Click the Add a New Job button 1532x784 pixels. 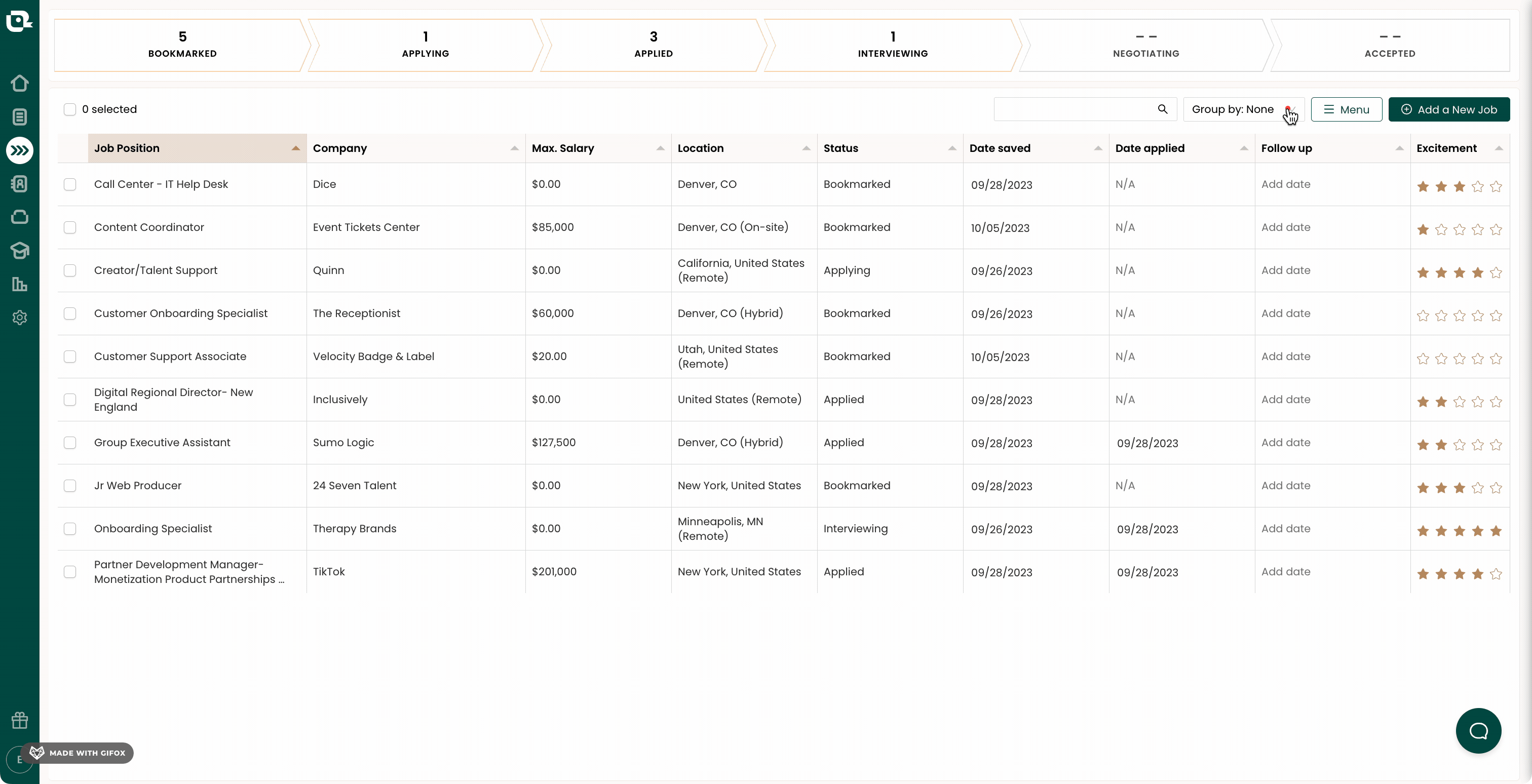tap(1449, 109)
